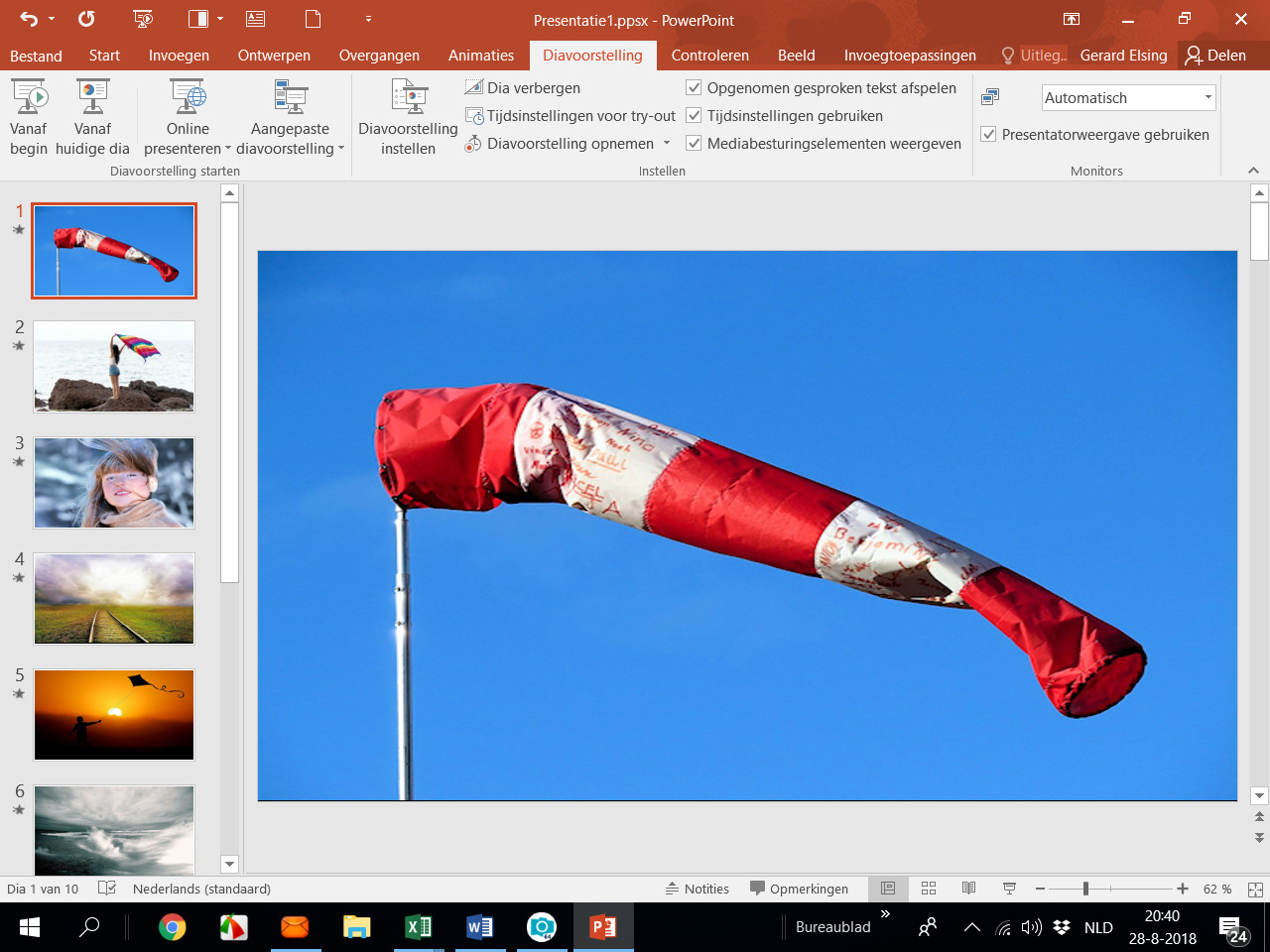Switch to the Overgangen tab
This screenshot has width=1270, height=952.
pyautogui.click(x=379, y=56)
